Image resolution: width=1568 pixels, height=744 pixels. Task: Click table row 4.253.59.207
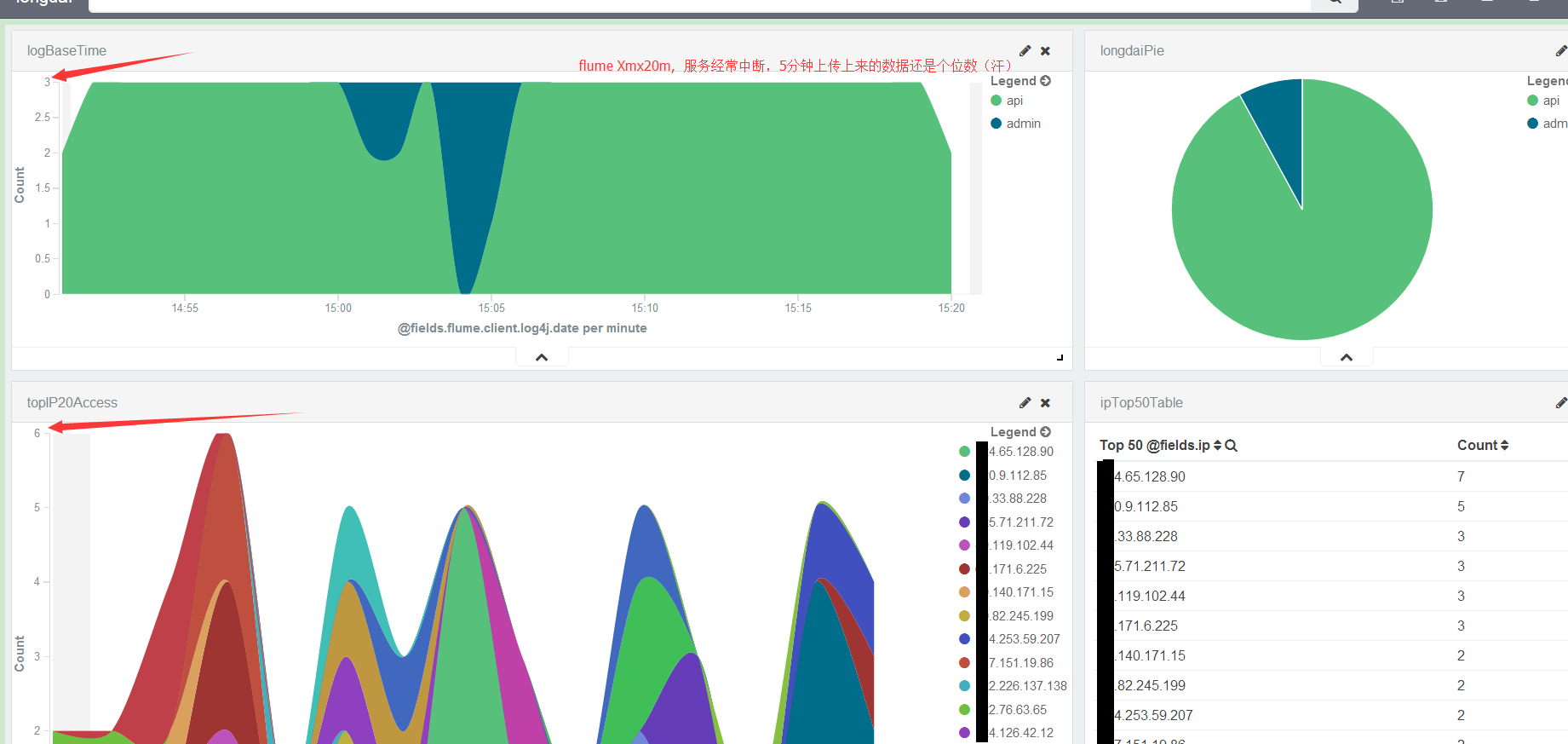tap(1333, 715)
